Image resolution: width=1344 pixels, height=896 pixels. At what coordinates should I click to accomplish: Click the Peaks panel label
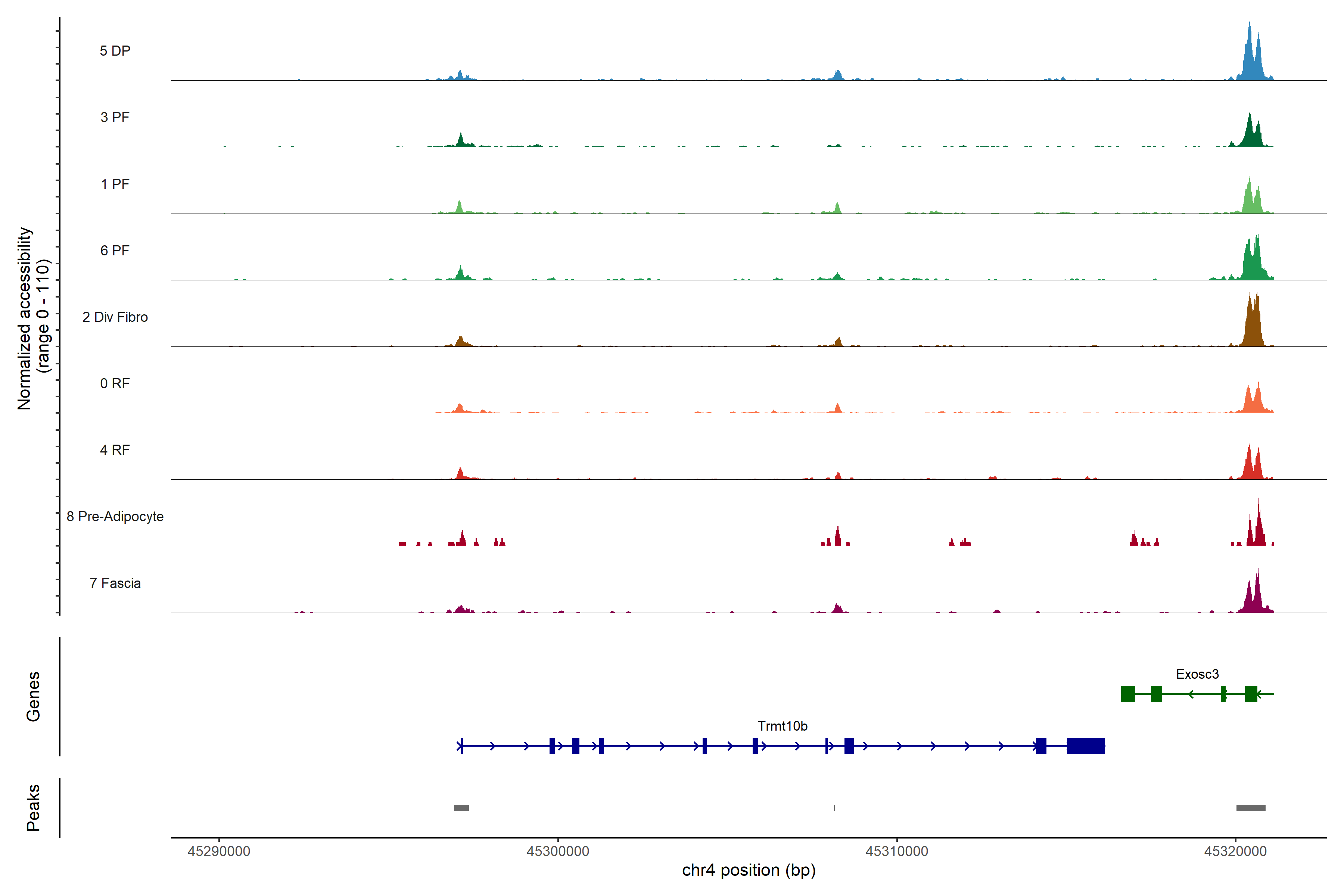click(x=33, y=808)
